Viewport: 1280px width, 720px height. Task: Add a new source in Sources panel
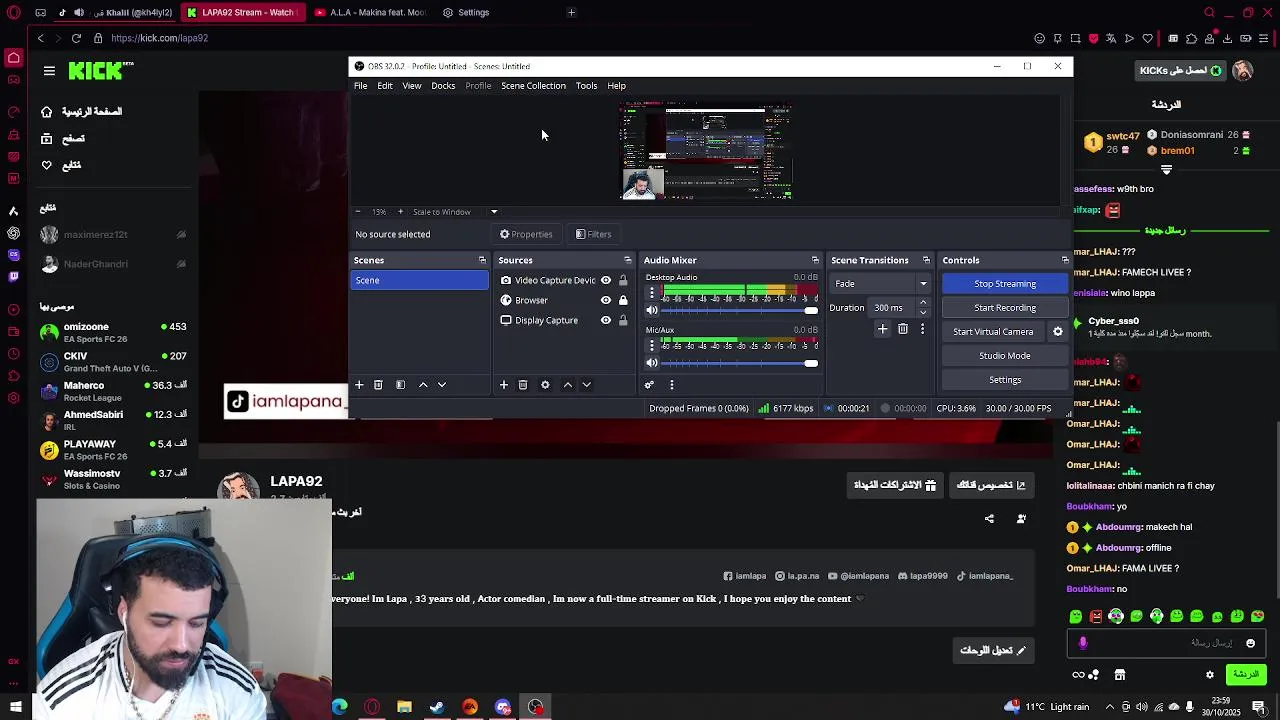point(504,385)
